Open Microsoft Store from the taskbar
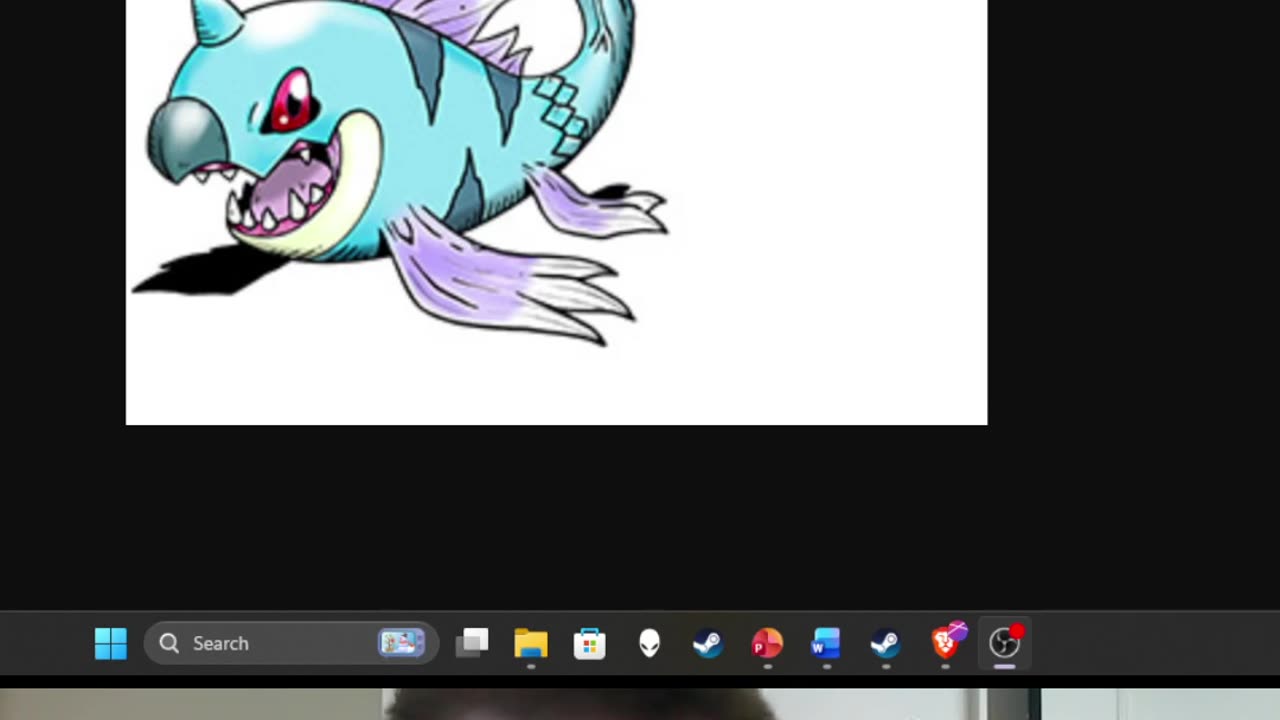Image resolution: width=1280 pixels, height=720 pixels. pyautogui.click(x=590, y=643)
